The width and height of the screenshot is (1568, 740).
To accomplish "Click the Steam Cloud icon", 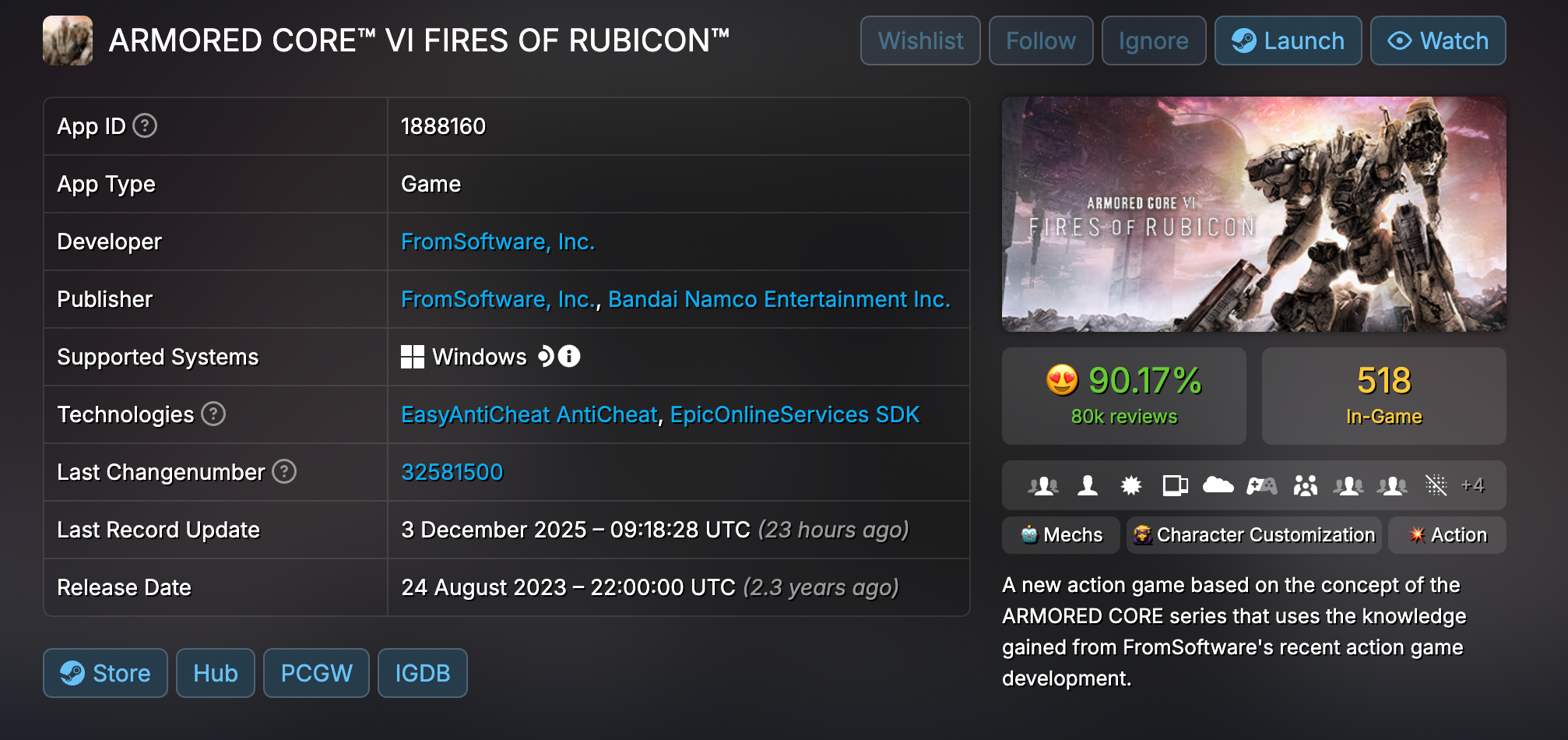I will 1218,485.
